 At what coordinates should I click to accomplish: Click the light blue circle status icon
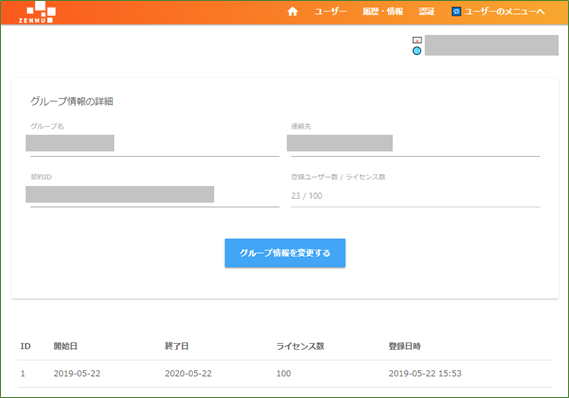[417, 51]
